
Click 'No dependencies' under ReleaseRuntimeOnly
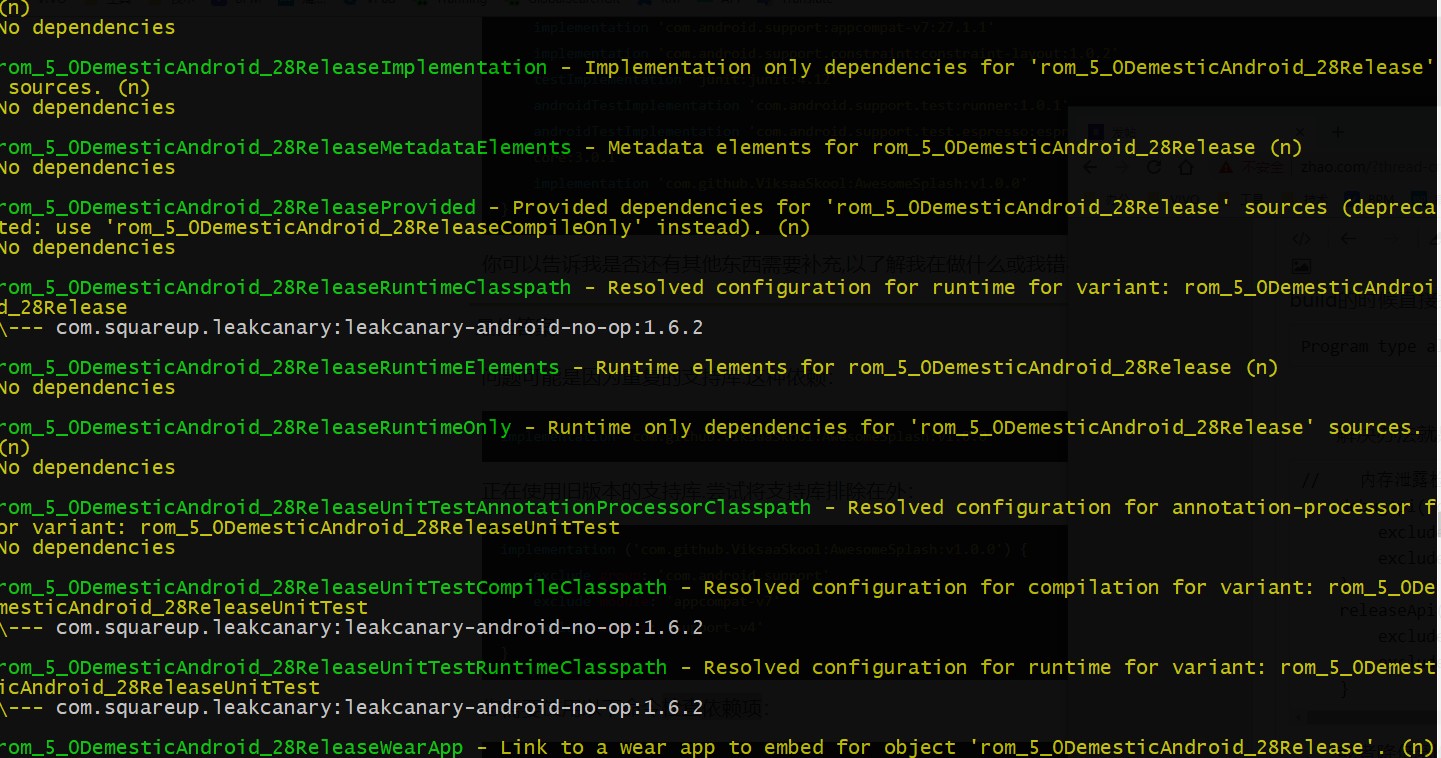tap(87, 468)
